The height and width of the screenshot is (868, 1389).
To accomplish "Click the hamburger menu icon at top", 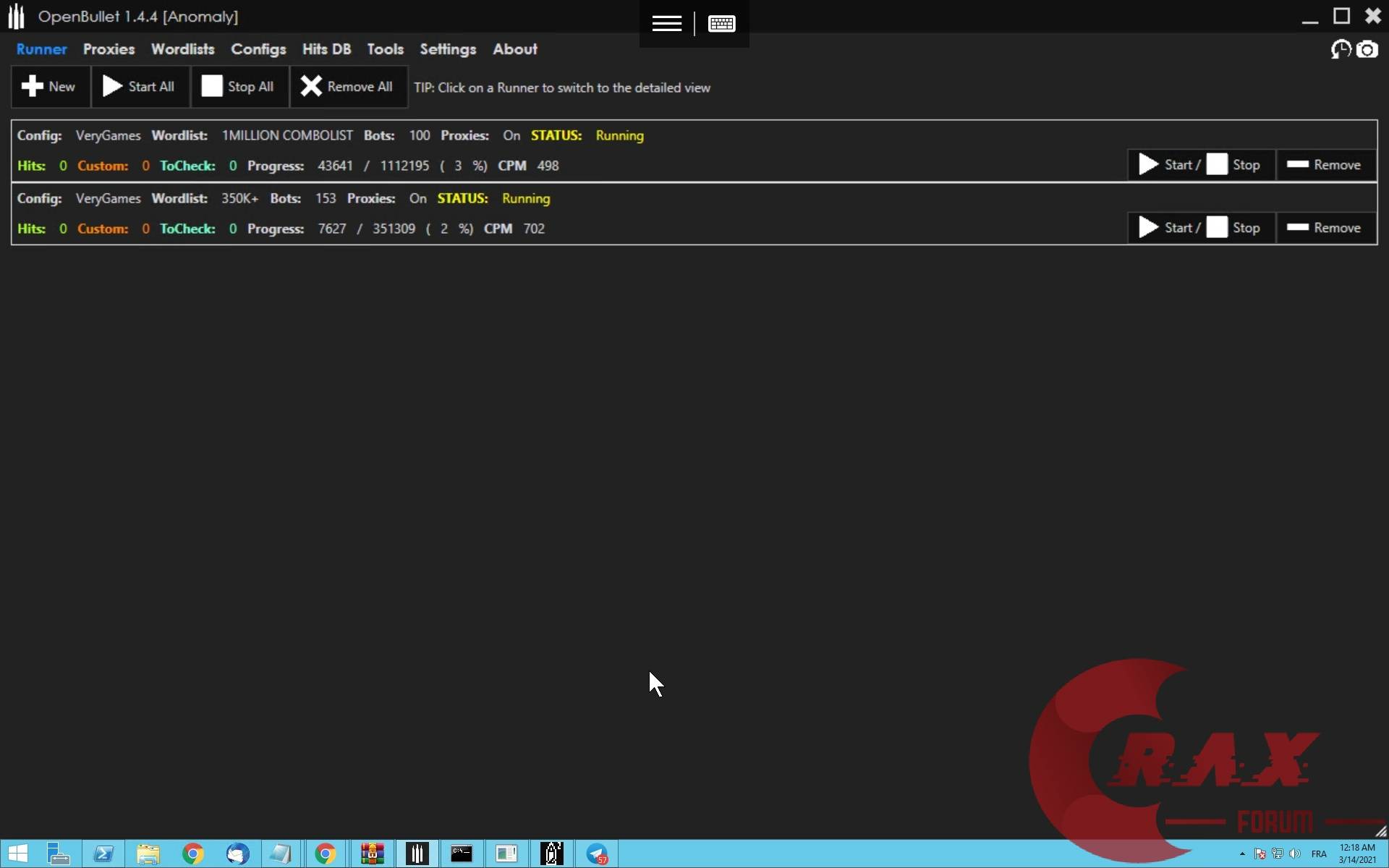I will (x=666, y=24).
